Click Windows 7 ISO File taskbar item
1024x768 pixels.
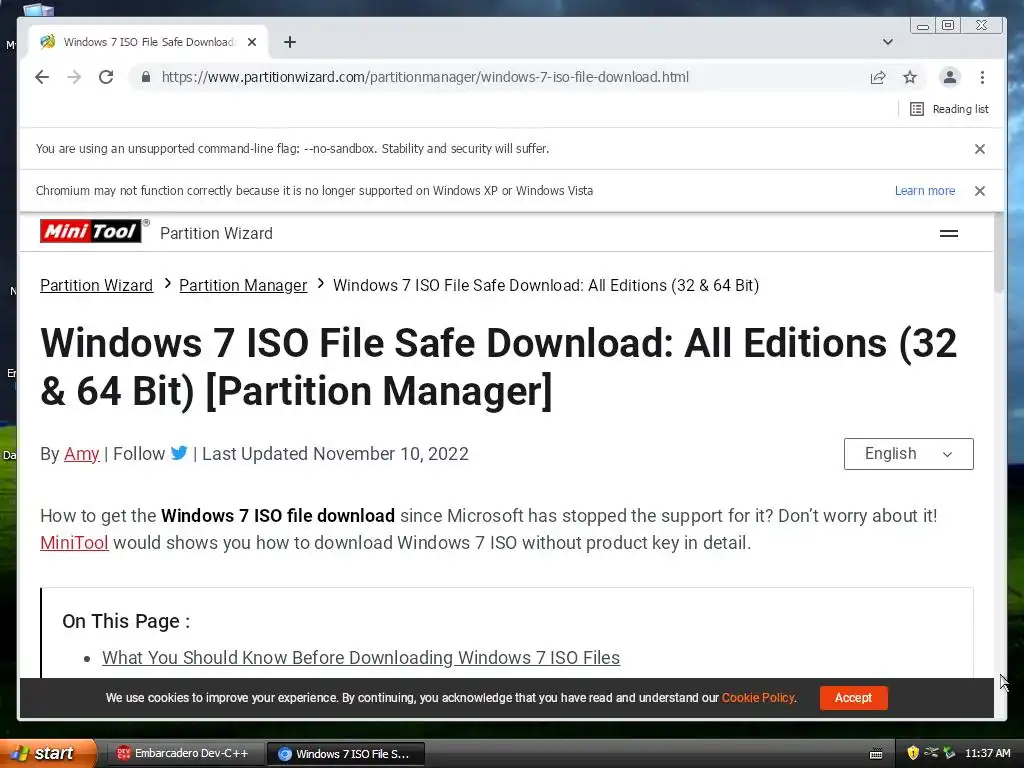pyautogui.click(x=346, y=754)
